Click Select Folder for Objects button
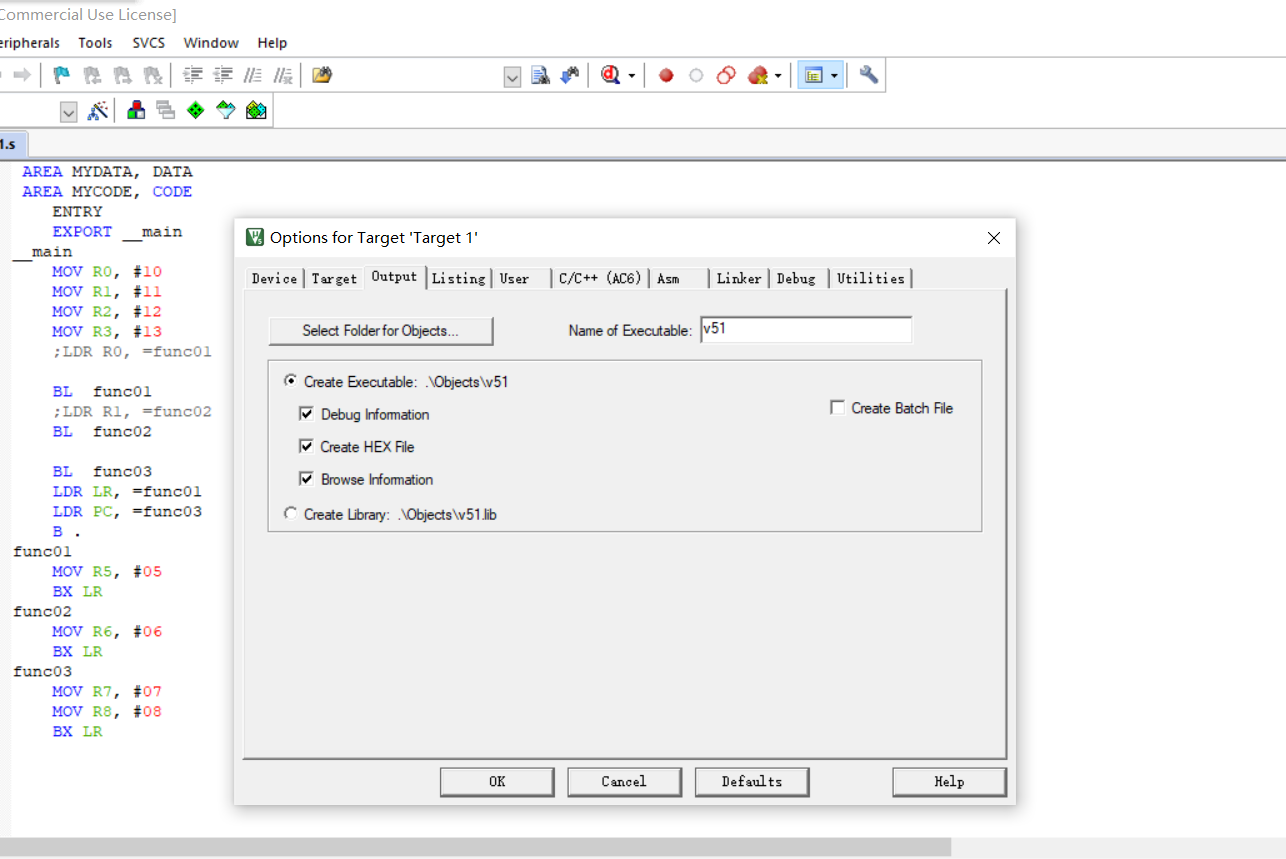The width and height of the screenshot is (1286, 859). tap(381, 331)
